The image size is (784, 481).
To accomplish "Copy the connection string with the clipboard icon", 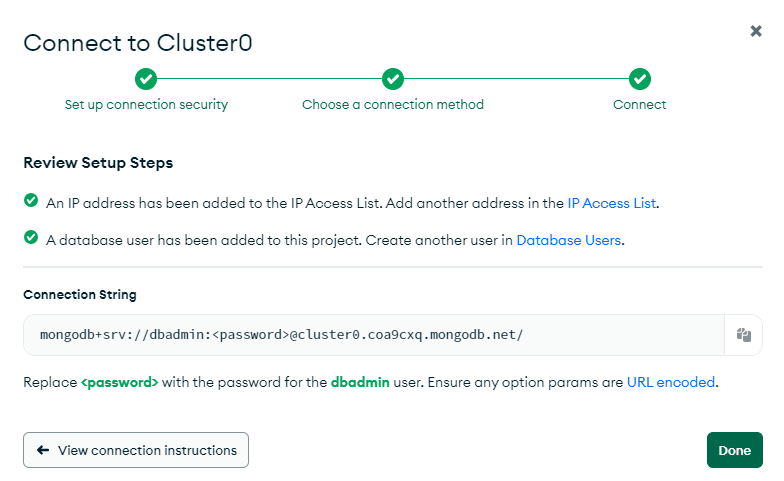I will (x=744, y=335).
